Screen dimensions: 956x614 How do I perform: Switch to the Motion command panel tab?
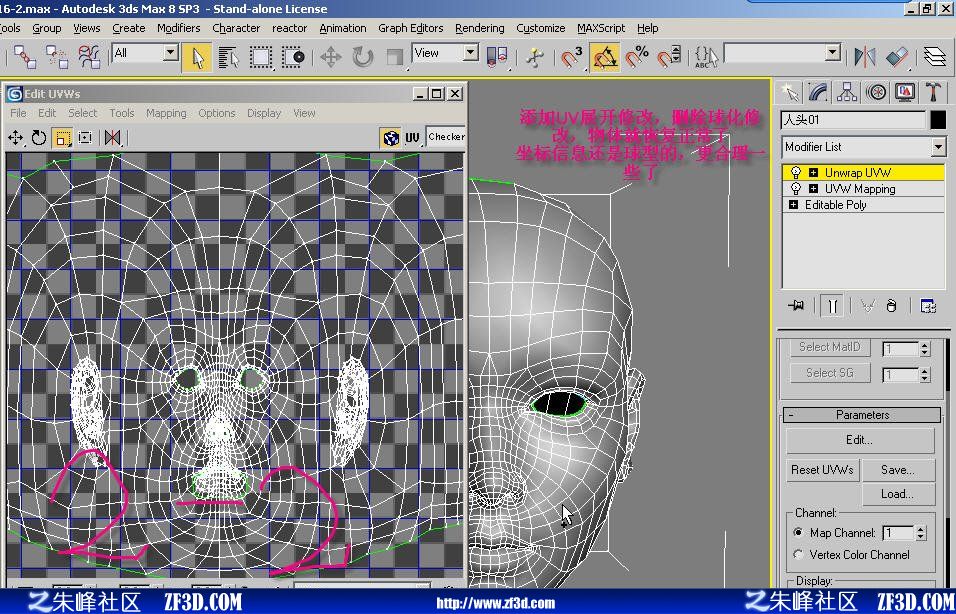pyautogui.click(x=876, y=92)
